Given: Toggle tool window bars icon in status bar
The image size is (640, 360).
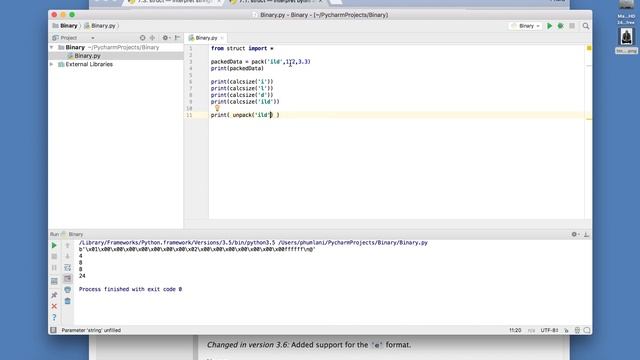Looking at the screenshot, I should [53, 330].
